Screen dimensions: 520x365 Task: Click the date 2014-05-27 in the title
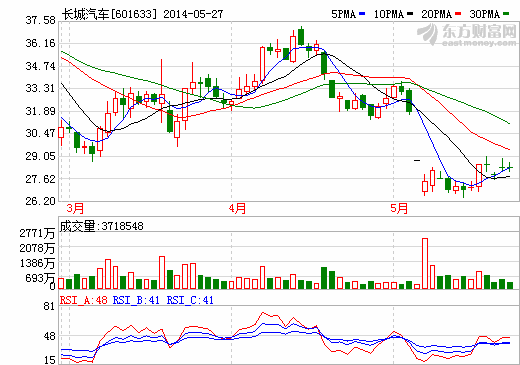(x=193, y=14)
